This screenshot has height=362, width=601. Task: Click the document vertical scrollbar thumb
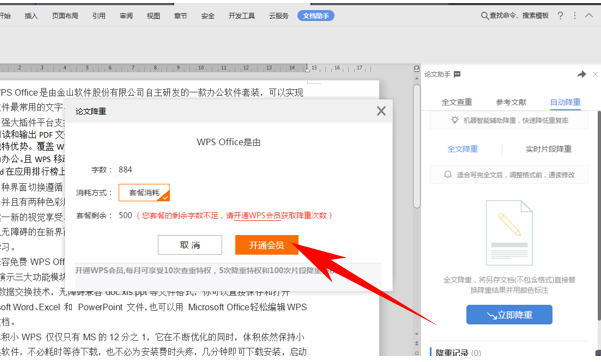pos(417,146)
